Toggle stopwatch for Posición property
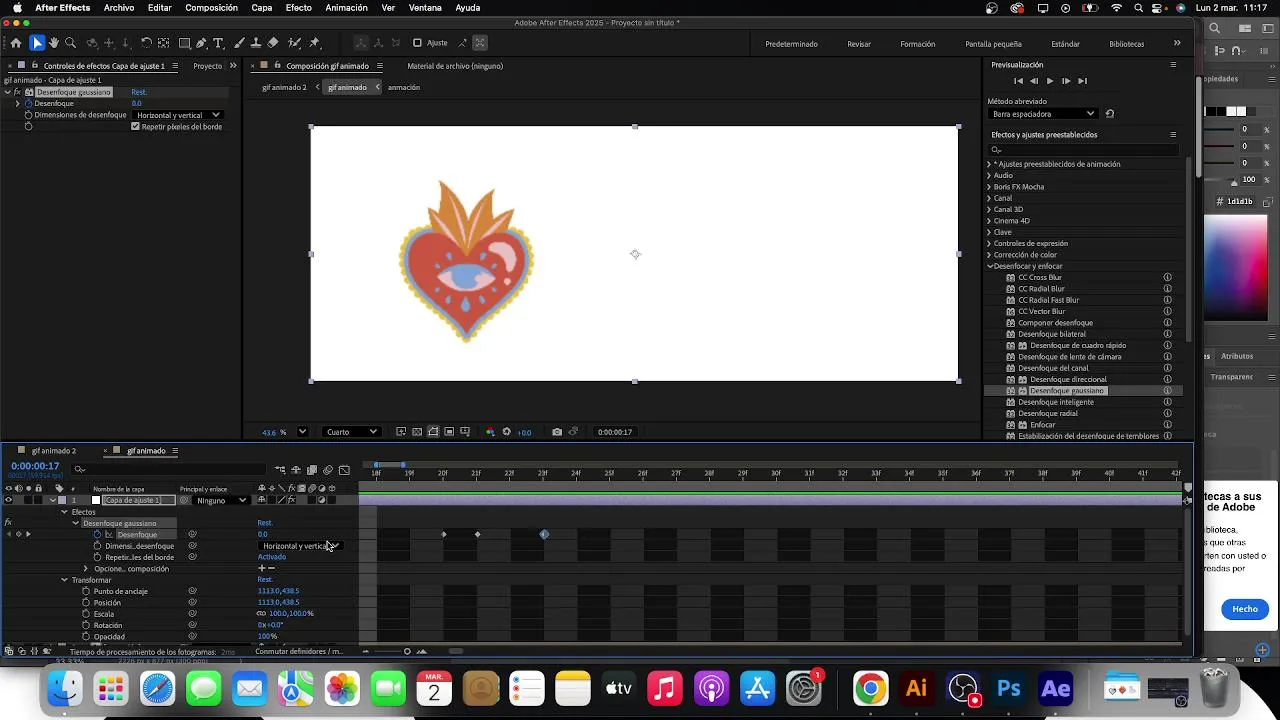 [86, 603]
